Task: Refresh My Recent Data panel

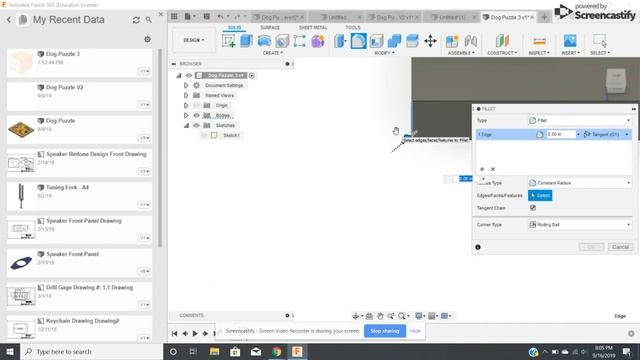Action: pyautogui.click(x=136, y=20)
